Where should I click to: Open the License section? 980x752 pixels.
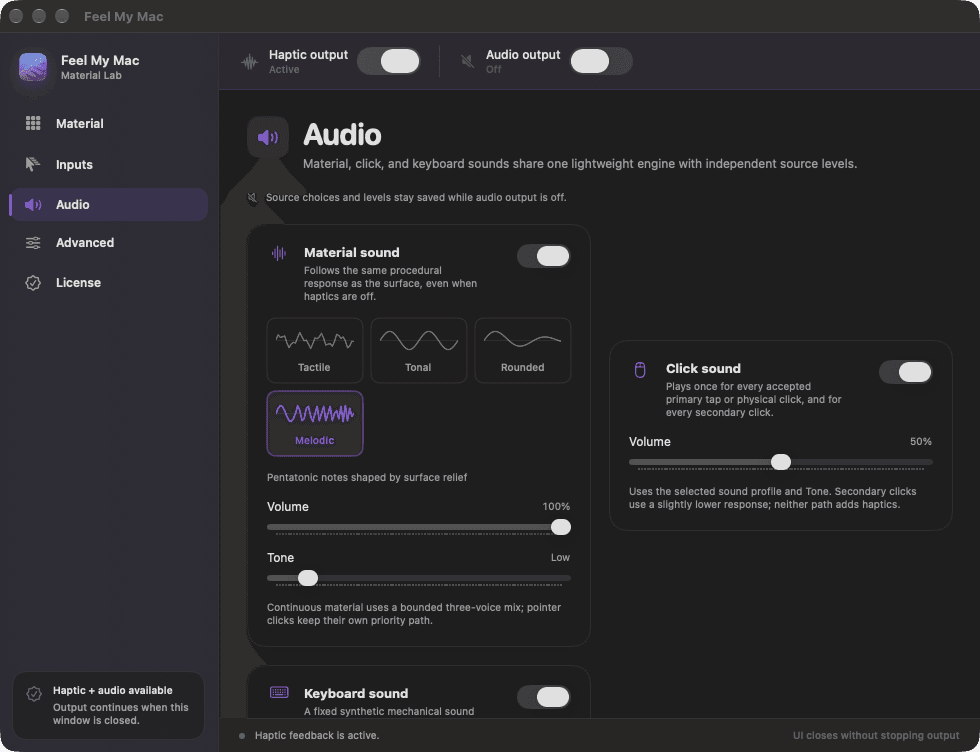click(109, 283)
